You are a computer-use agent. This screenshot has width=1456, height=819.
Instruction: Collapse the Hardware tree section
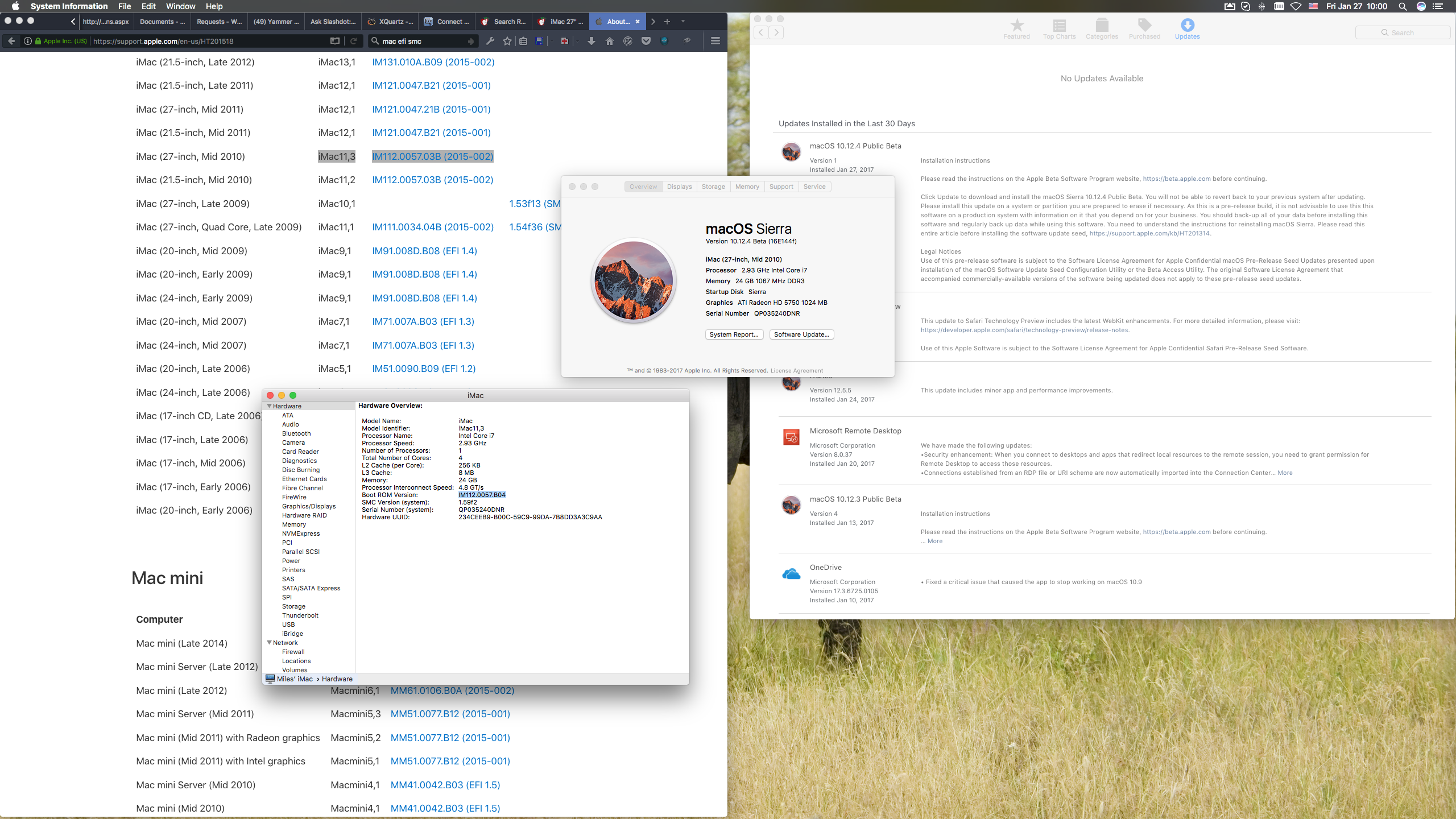pos(269,406)
